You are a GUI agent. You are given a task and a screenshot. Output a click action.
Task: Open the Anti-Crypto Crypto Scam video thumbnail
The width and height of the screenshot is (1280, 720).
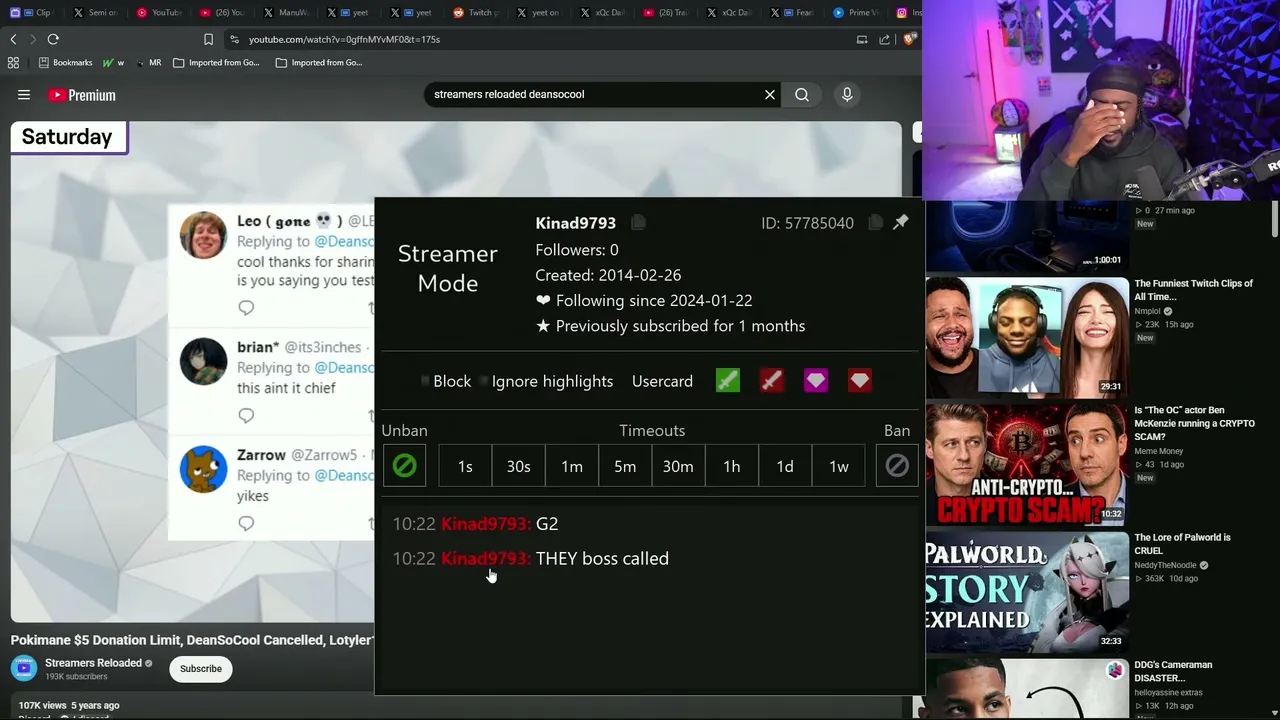pos(1026,463)
